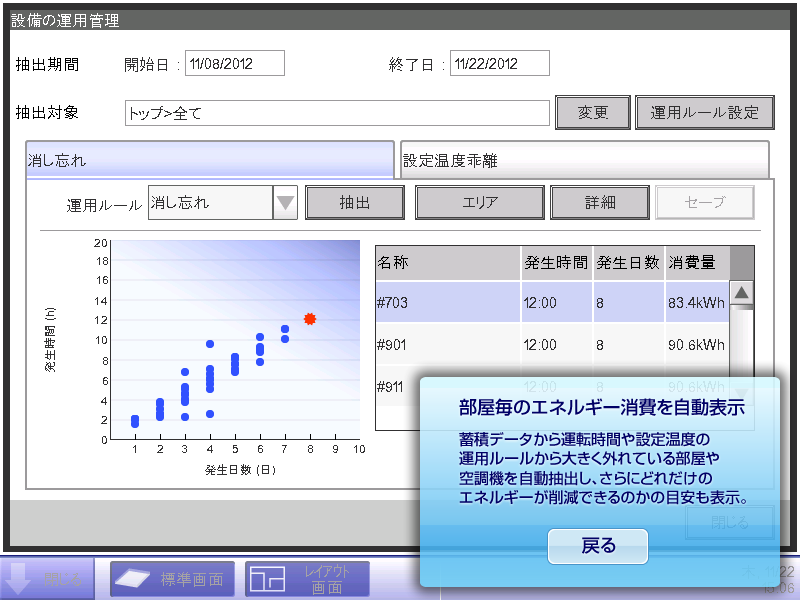The height and width of the screenshot is (600, 800).
Task: Click the 終了日 date field
Action: [500, 64]
